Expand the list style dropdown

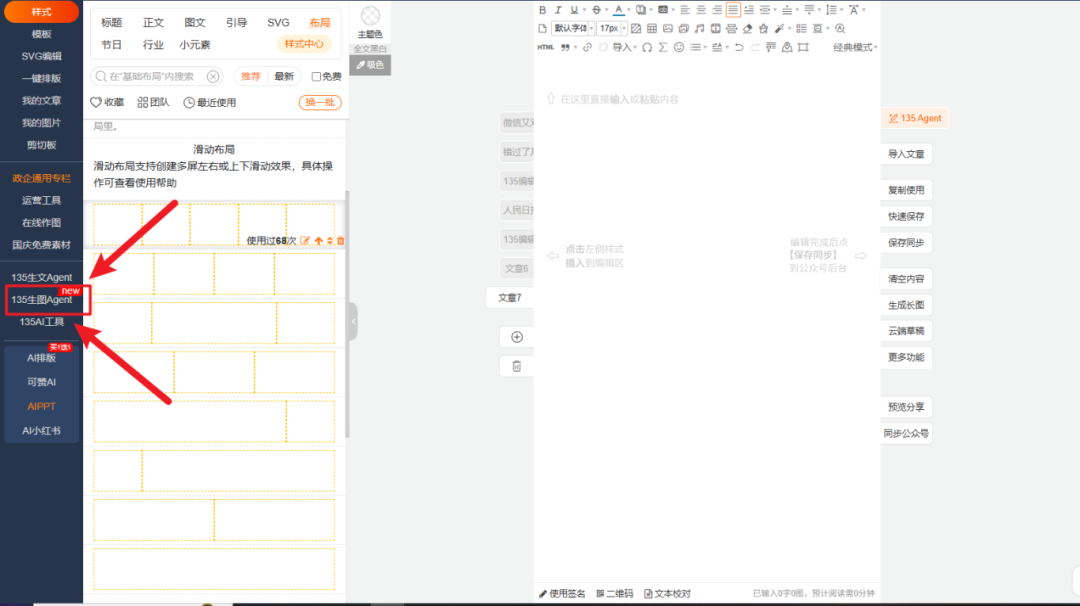pyautogui.click(x=705, y=48)
